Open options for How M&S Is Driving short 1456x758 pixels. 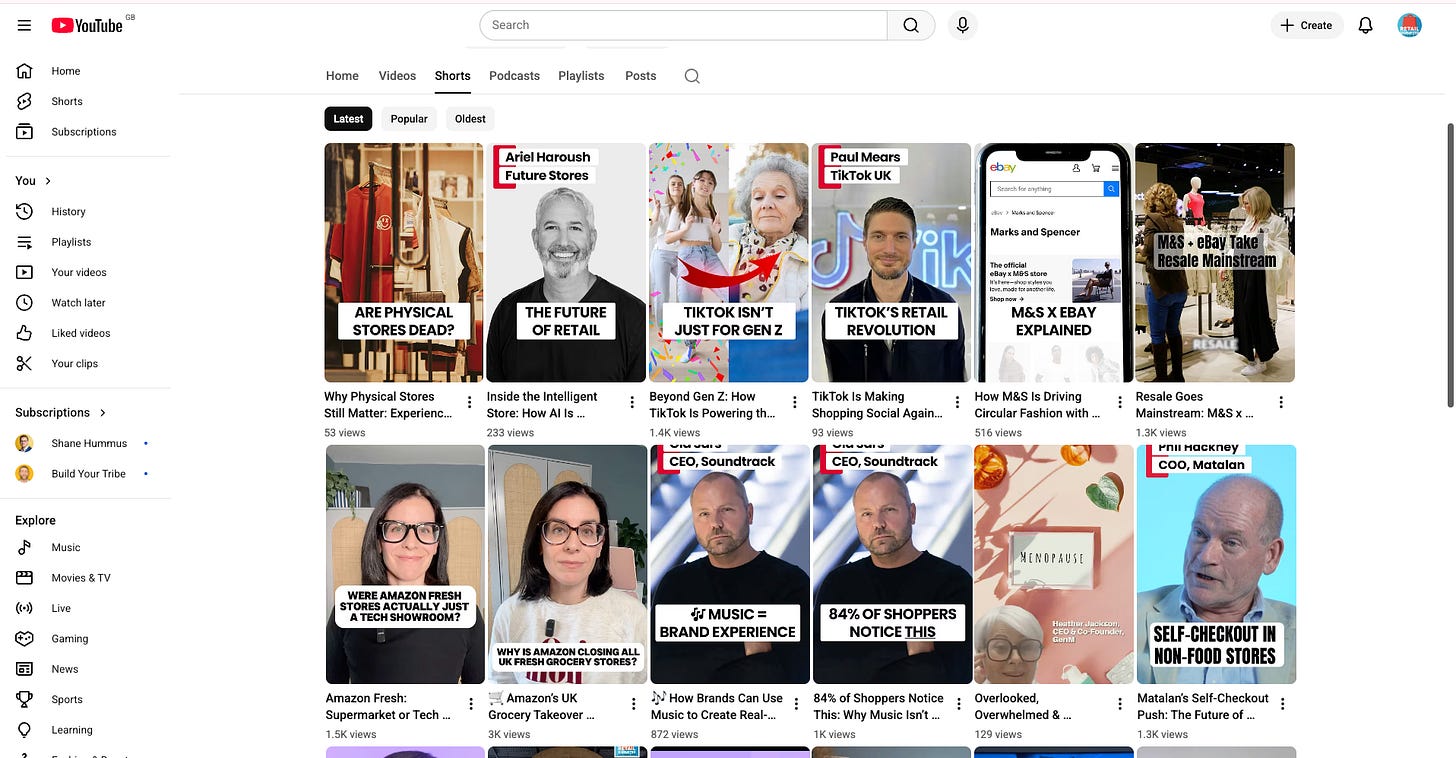coord(1119,402)
